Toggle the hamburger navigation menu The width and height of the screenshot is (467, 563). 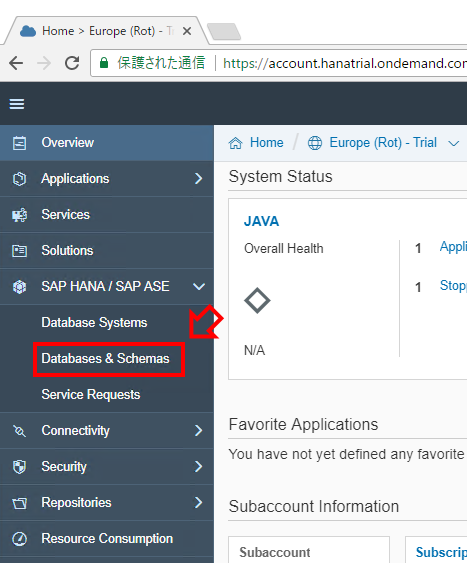click(x=17, y=104)
